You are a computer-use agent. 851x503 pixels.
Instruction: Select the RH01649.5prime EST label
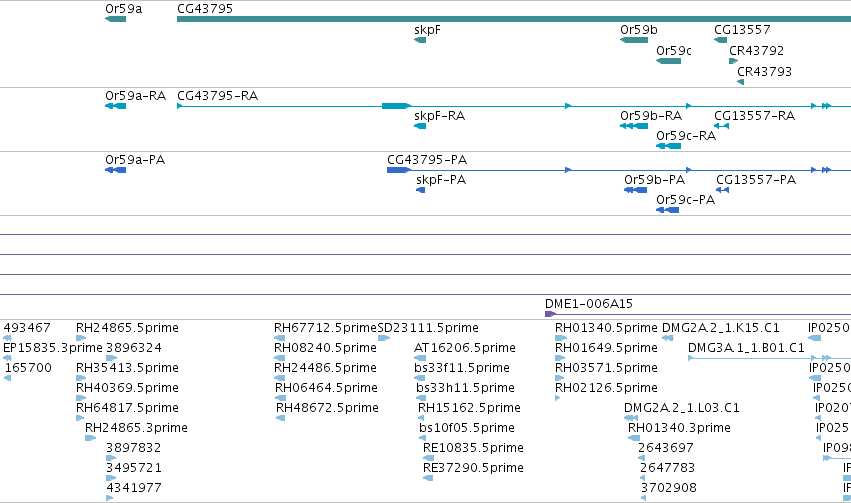[x=606, y=348]
